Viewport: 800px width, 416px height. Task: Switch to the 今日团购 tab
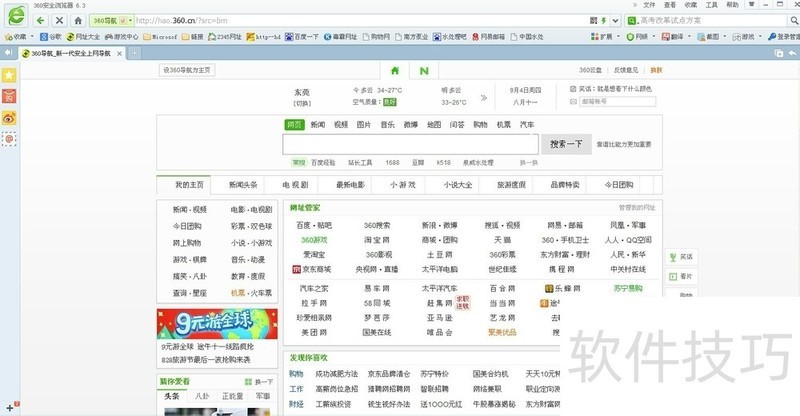click(619, 185)
